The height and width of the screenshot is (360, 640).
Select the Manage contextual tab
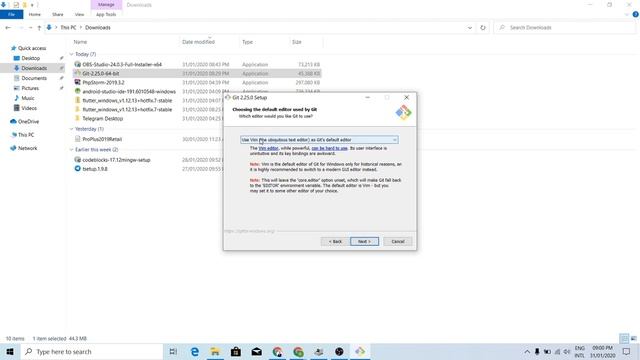point(106,4)
